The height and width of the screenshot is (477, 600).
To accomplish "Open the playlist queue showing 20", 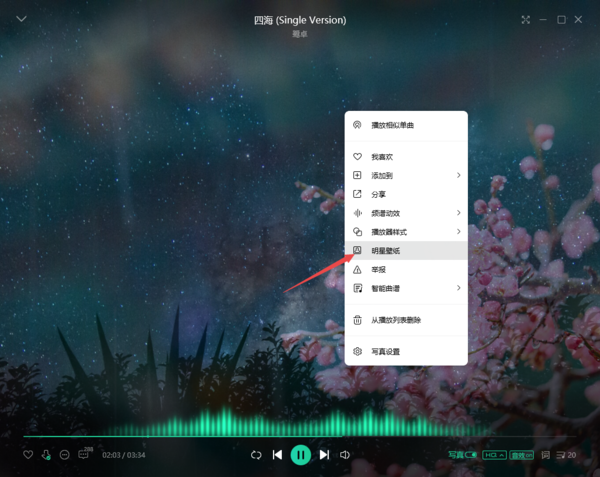I will tap(566, 455).
